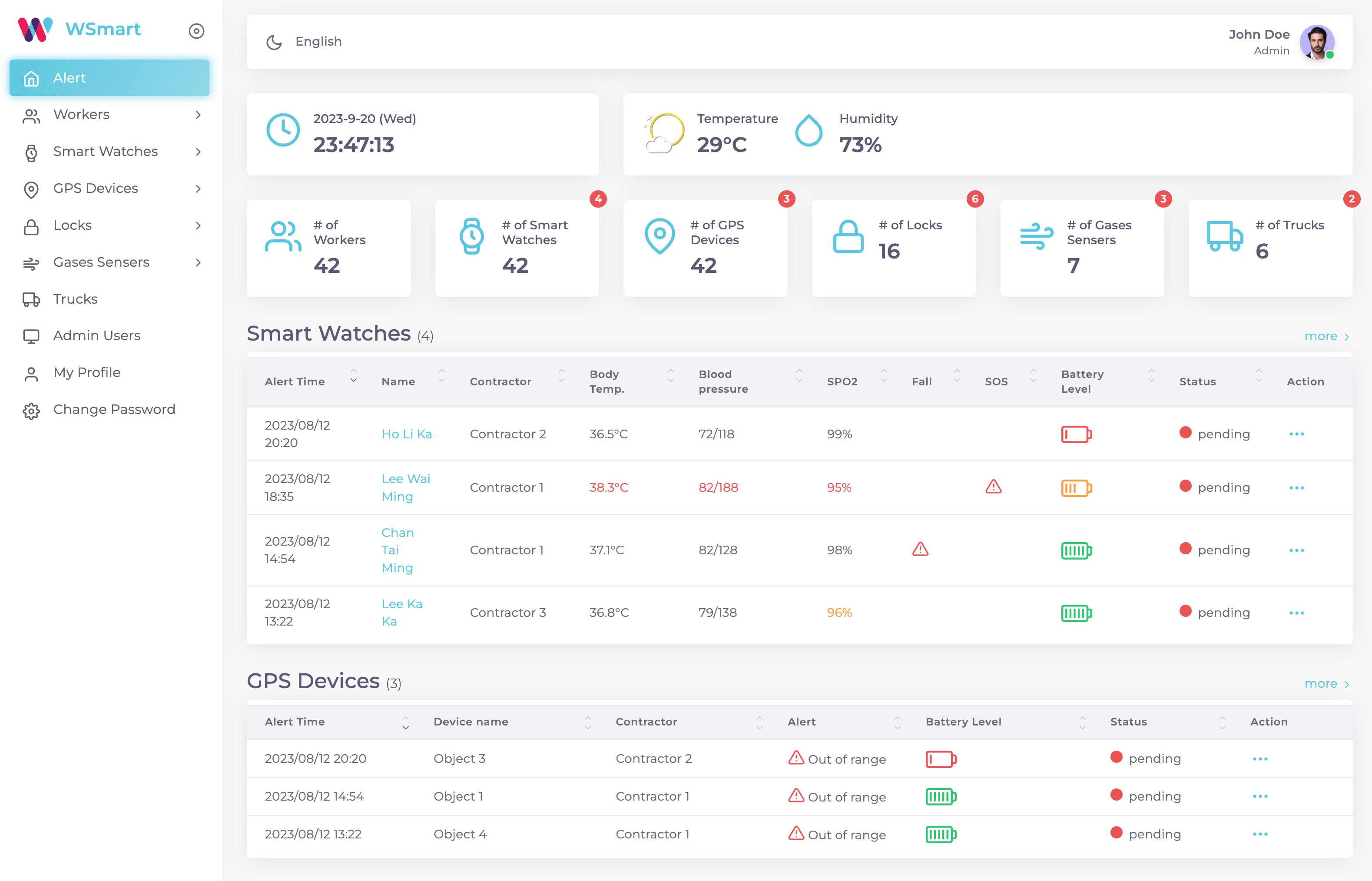Image resolution: width=1372 pixels, height=881 pixels.
Task: Toggle the sidebar collapse circle icon
Action: [196, 31]
